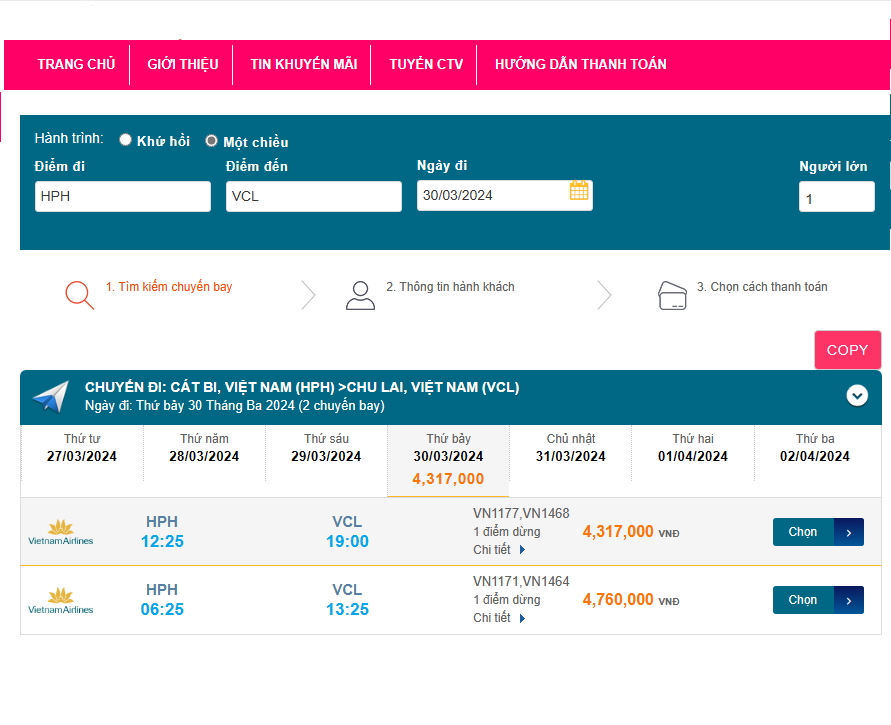The image size is (891, 725).
Task: Click the paper plane departure icon
Action: [50, 396]
